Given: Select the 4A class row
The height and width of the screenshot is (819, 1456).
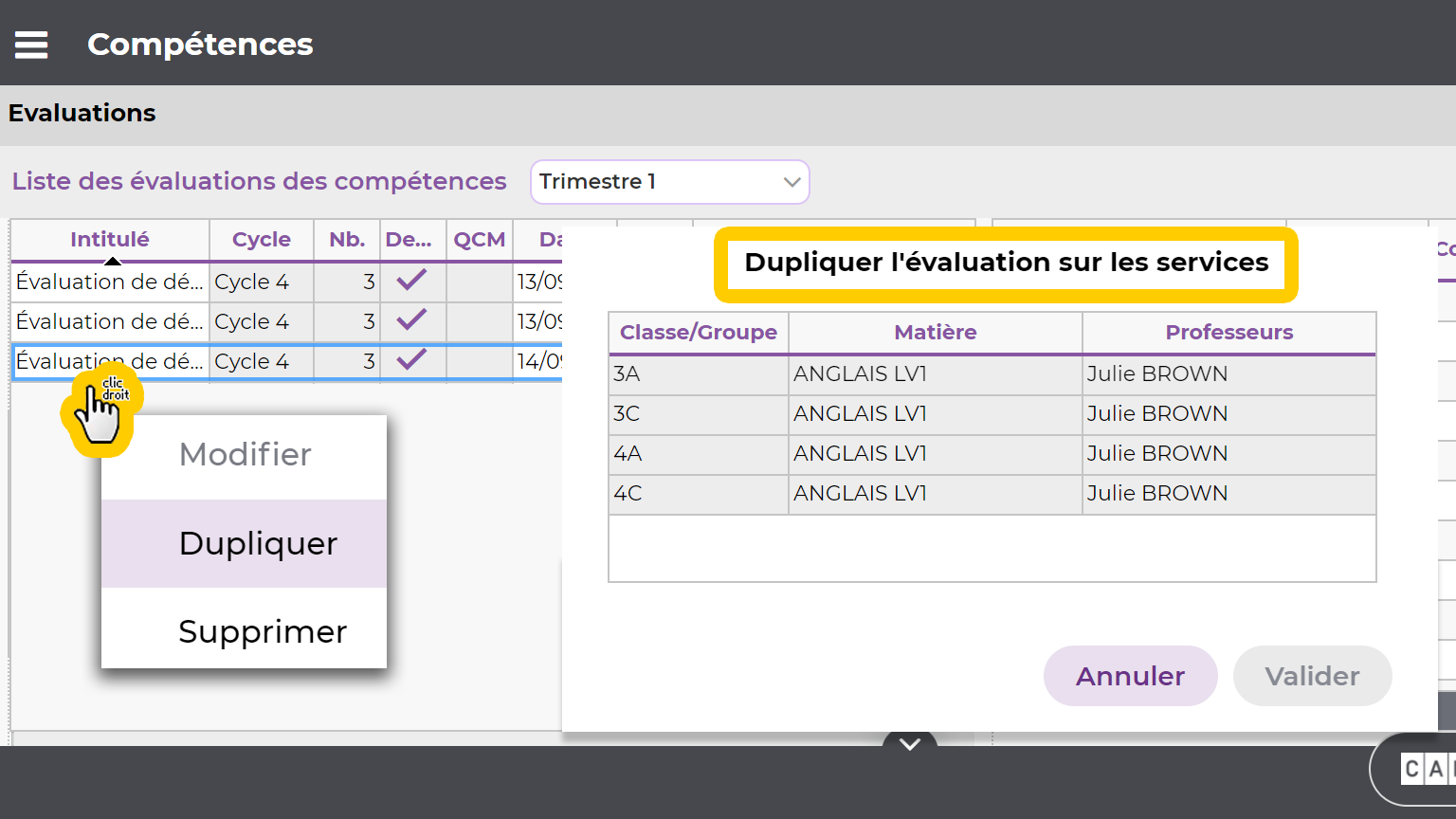Looking at the screenshot, I should pos(992,454).
